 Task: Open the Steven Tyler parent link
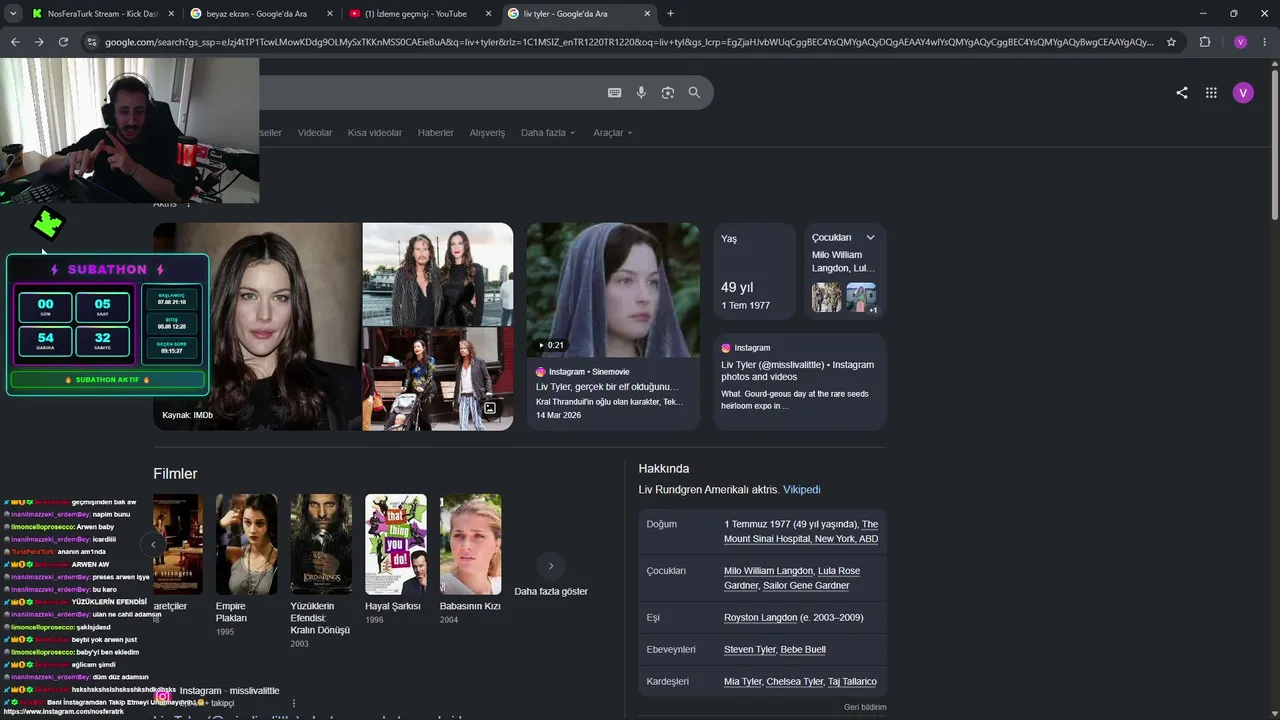point(749,650)
